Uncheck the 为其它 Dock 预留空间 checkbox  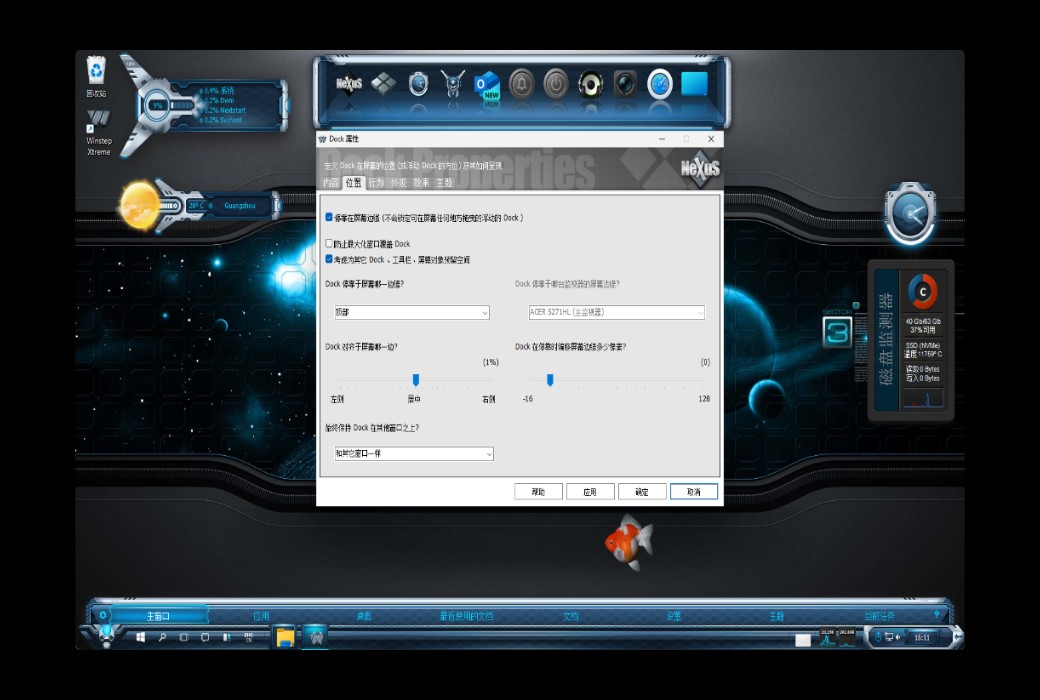click(328, 260)
